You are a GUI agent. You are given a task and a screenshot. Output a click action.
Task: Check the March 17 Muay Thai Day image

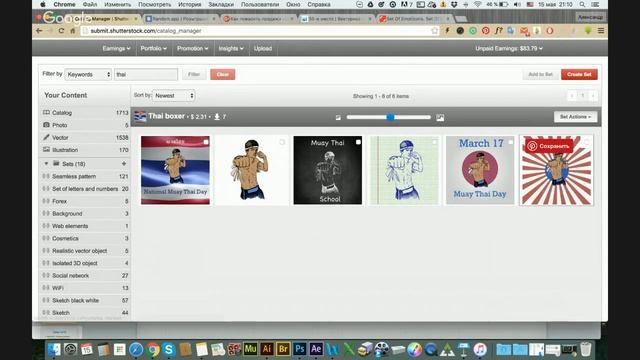click(x=510, y=142)
